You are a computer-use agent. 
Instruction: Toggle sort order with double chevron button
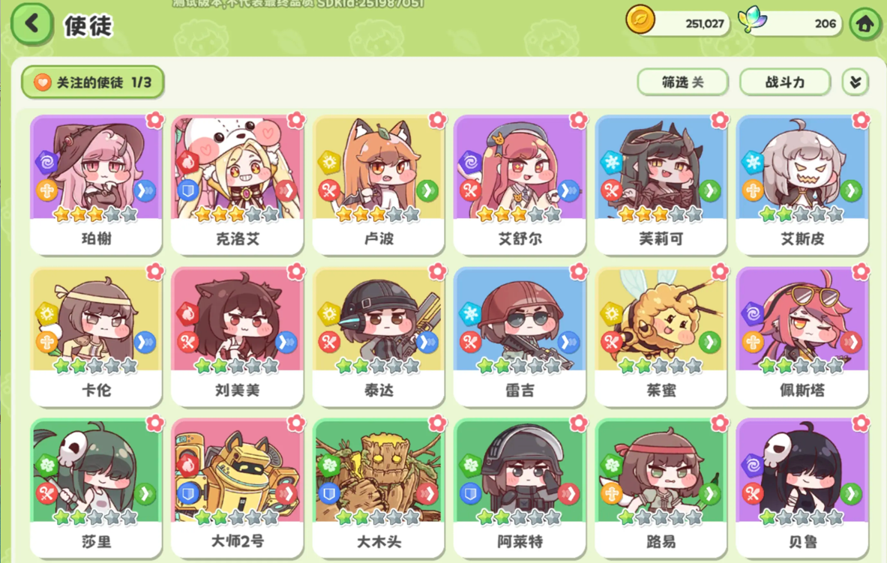(x=855, y=83)
